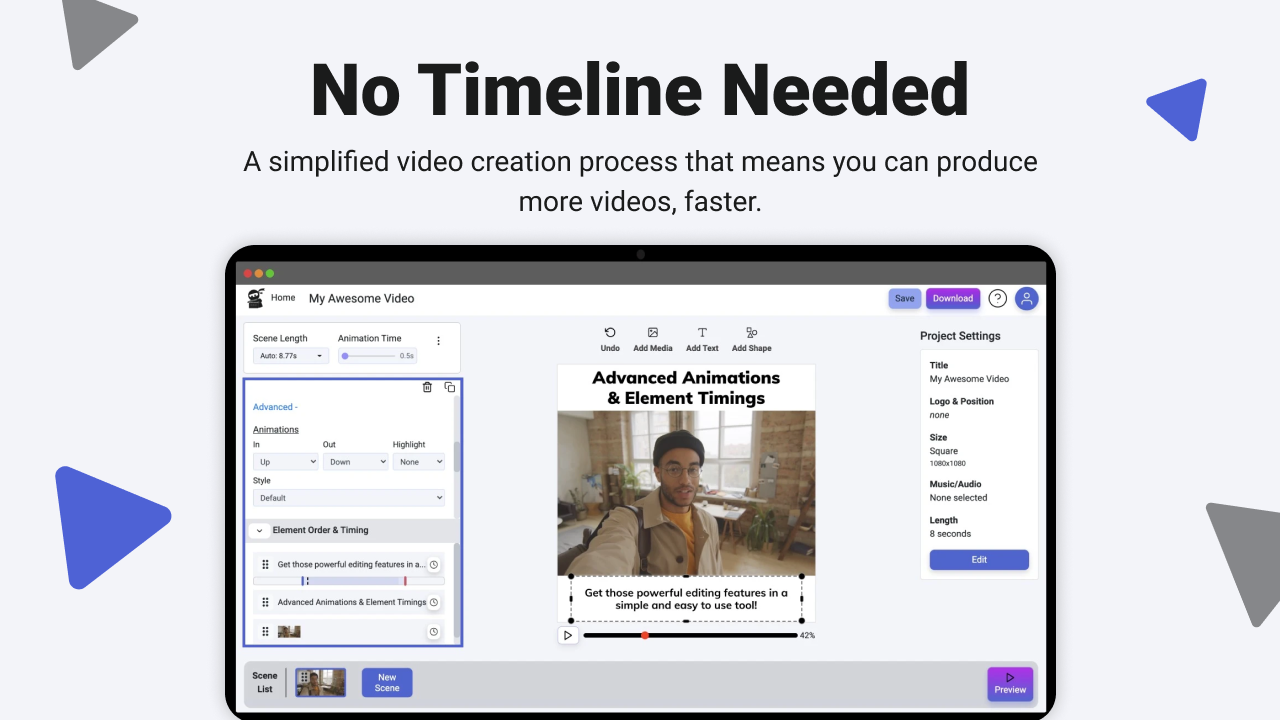The width and height of the screenshot is (1280, 720).
Task: Open the help question mark icon
Action: tap(997, 298)
